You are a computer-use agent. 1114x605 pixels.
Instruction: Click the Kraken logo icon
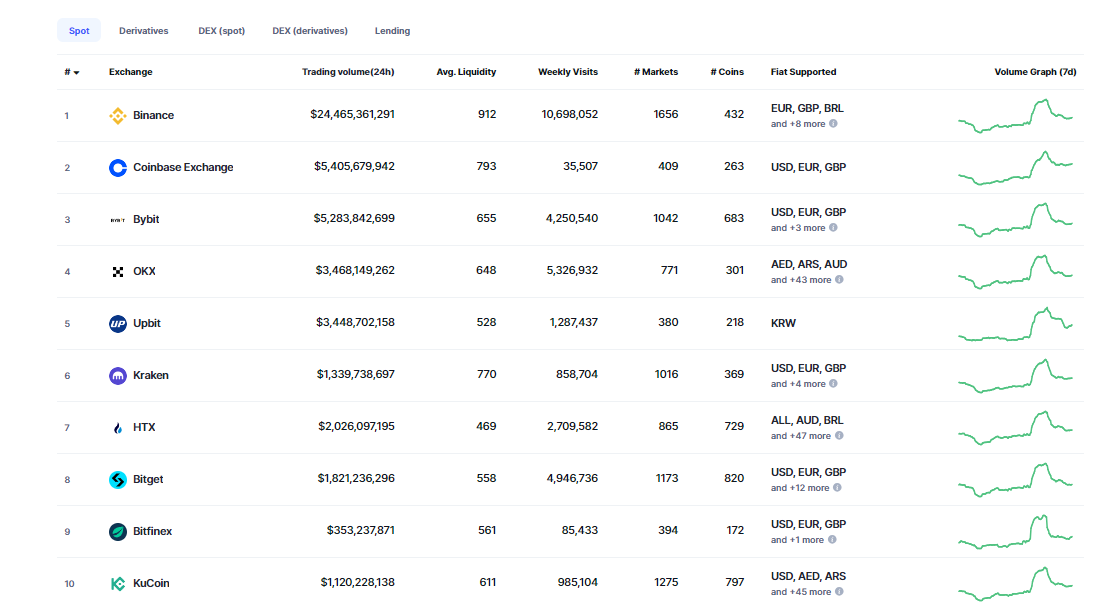[118, 376]
